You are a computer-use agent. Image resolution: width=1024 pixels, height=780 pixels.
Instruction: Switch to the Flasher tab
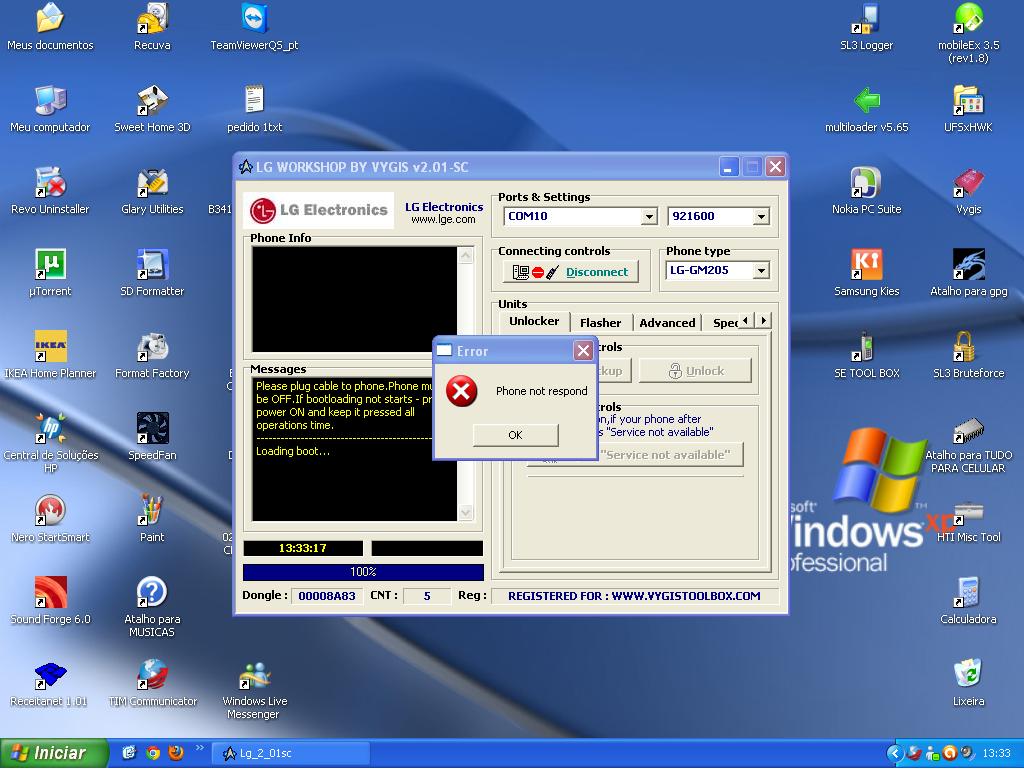click(600, 323)
